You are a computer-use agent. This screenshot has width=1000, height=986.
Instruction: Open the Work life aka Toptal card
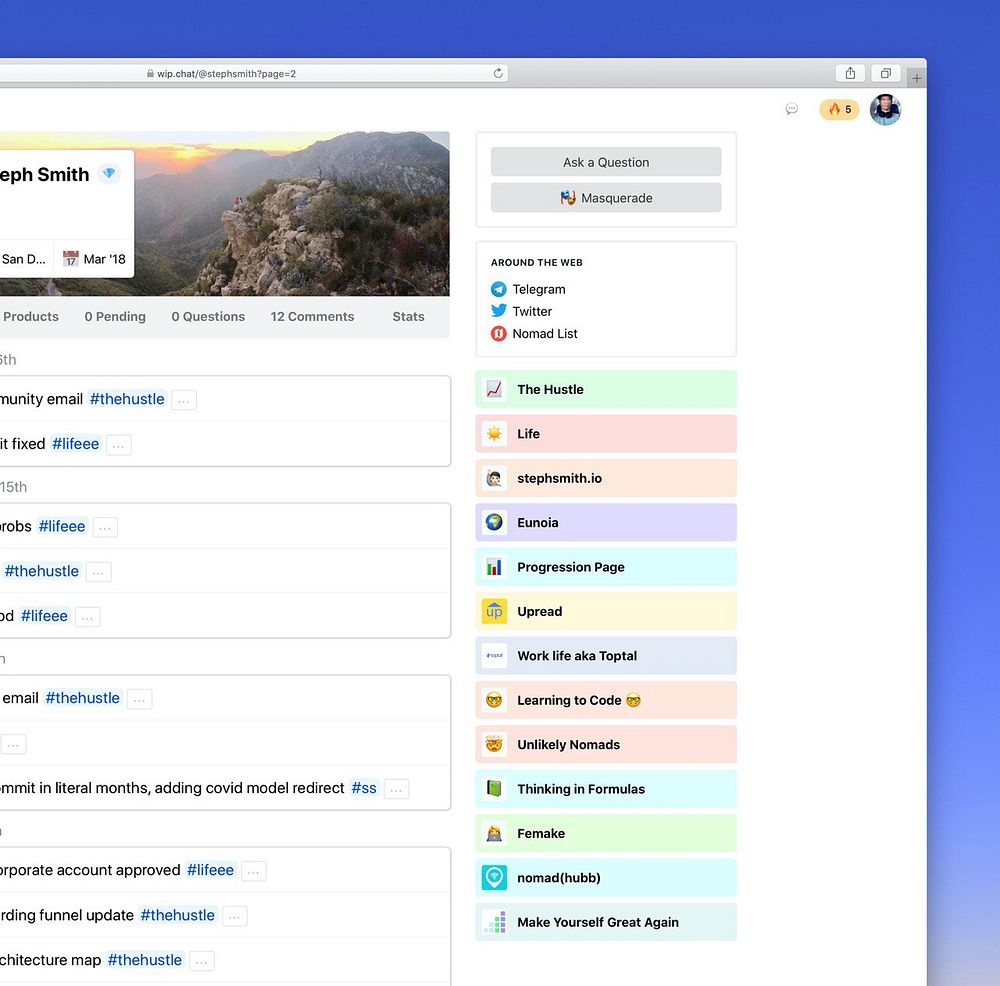tap(606, 656)
